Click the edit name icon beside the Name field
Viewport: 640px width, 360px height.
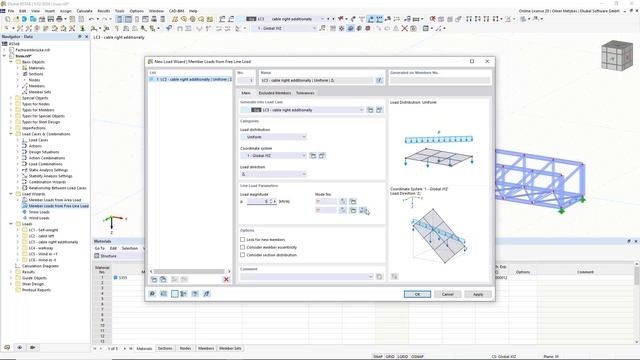pyautogui.click(x=379, y=80)
